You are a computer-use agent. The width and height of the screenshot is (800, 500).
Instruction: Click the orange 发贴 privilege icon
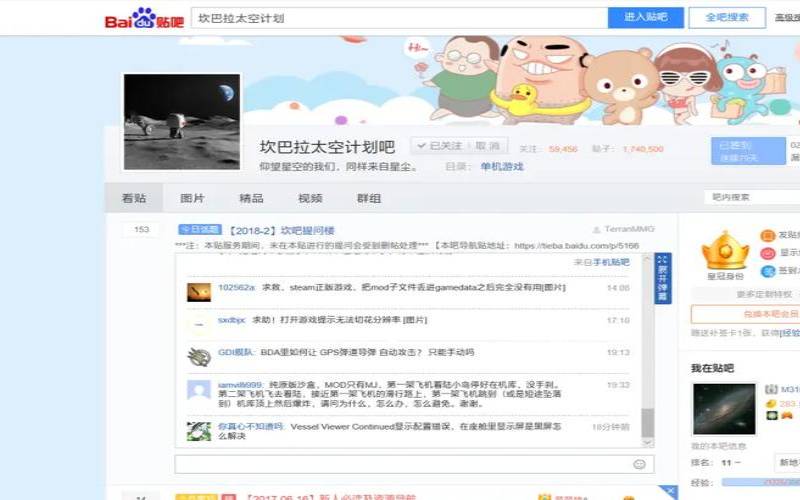(768, 235)
